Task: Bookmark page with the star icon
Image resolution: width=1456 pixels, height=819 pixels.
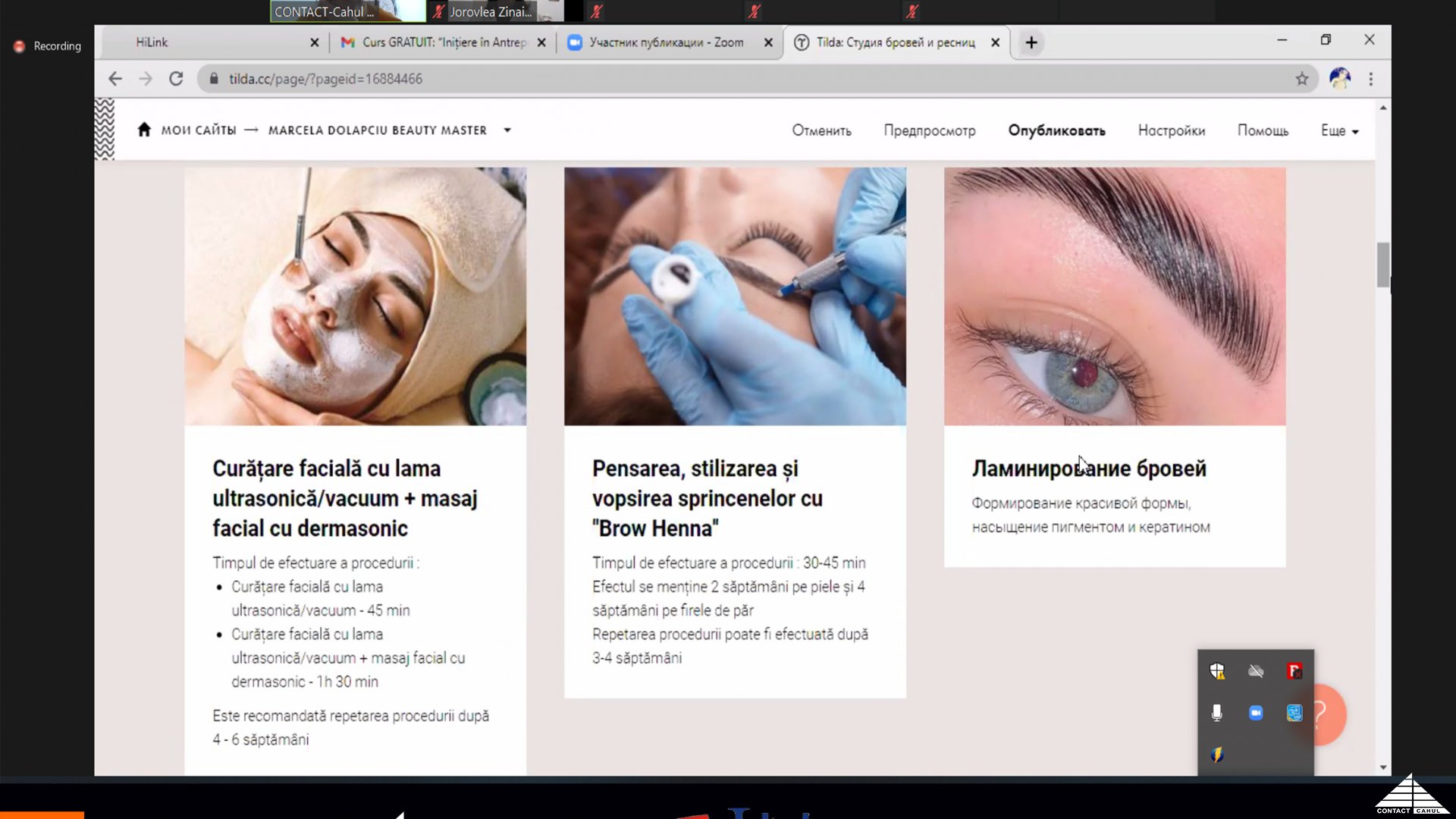Action: pyautogui.click(x=1301, y=79)
